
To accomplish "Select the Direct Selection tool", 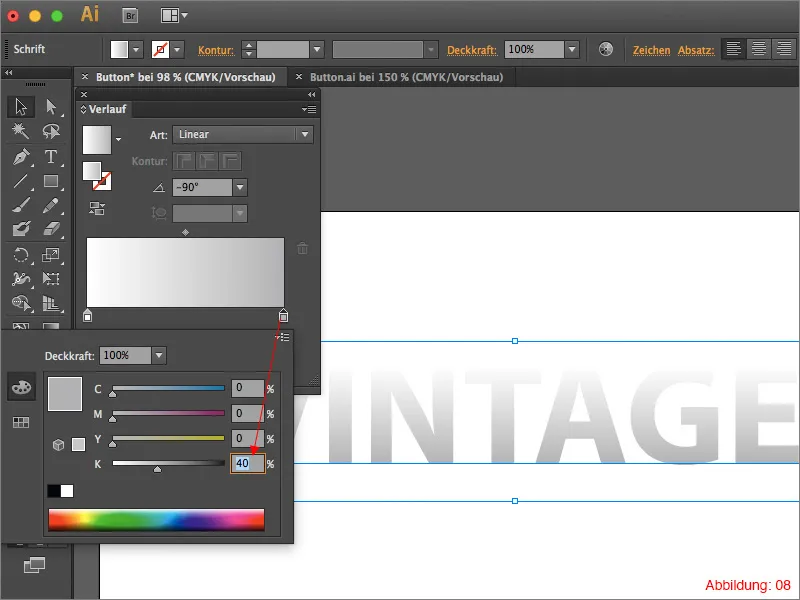I will point(51,107).
